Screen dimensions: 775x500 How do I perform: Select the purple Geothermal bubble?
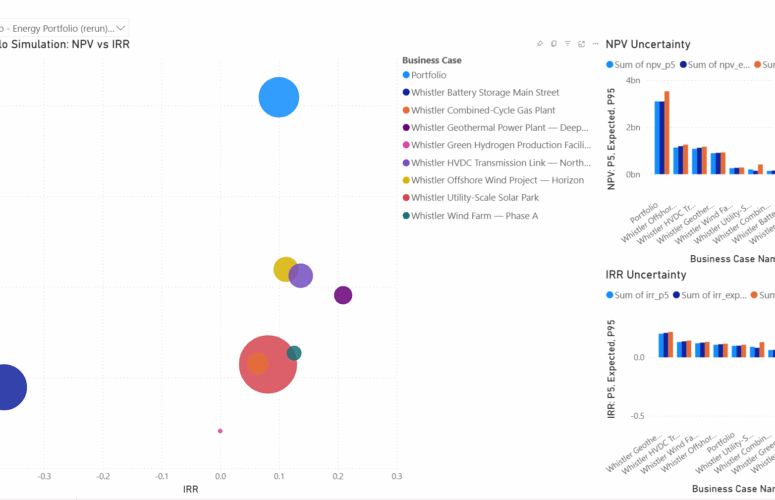(x=343, y=295)
